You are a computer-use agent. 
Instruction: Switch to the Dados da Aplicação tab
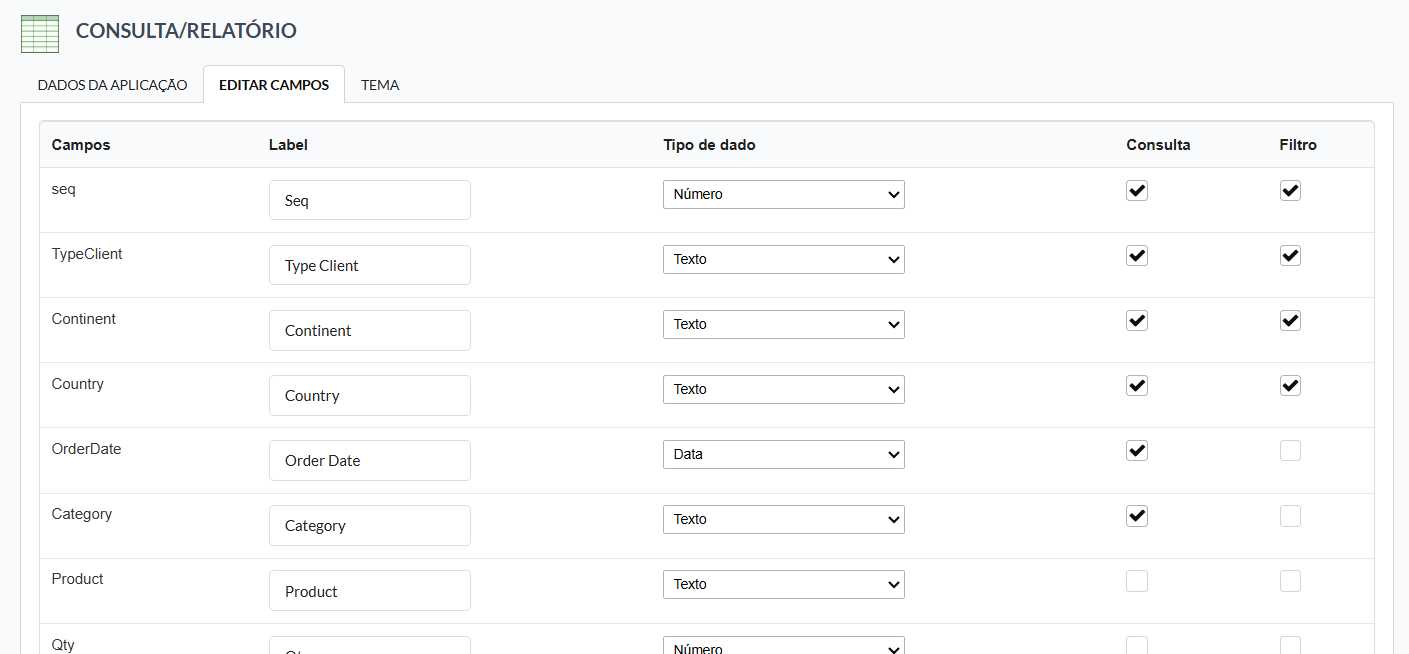112,85
